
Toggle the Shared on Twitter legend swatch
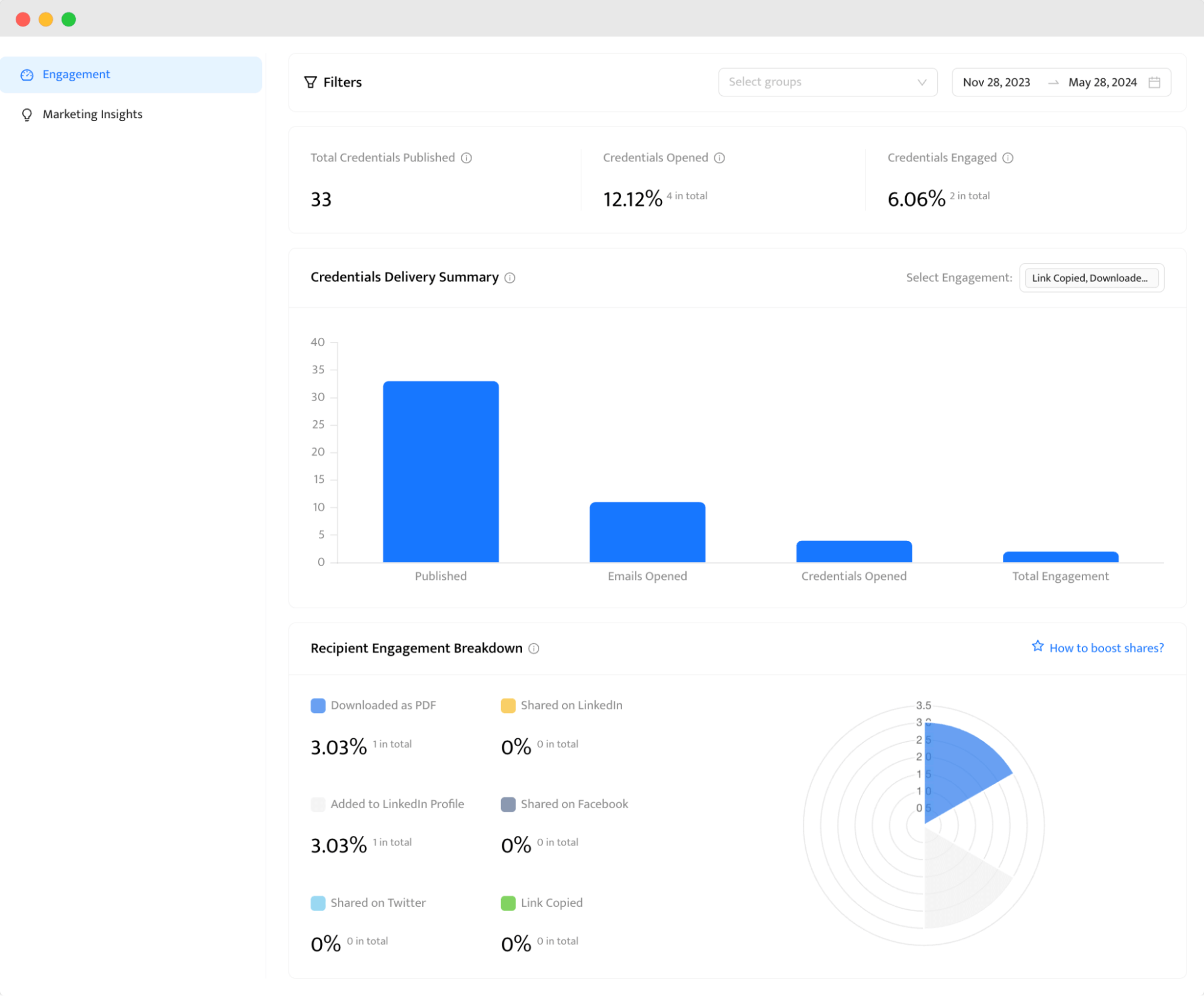(x=318, y=903)
